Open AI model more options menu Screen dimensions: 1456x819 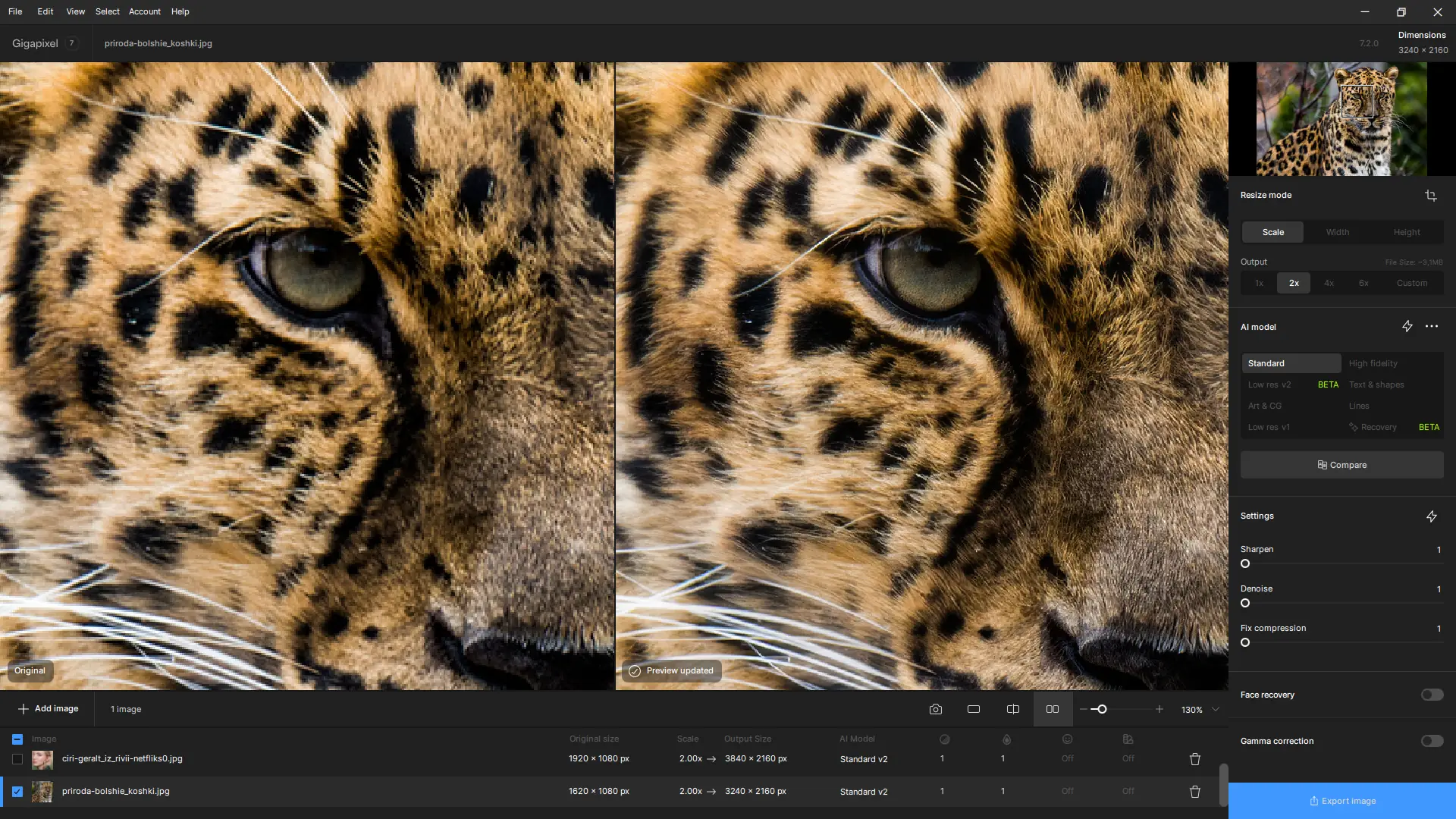1431,327
